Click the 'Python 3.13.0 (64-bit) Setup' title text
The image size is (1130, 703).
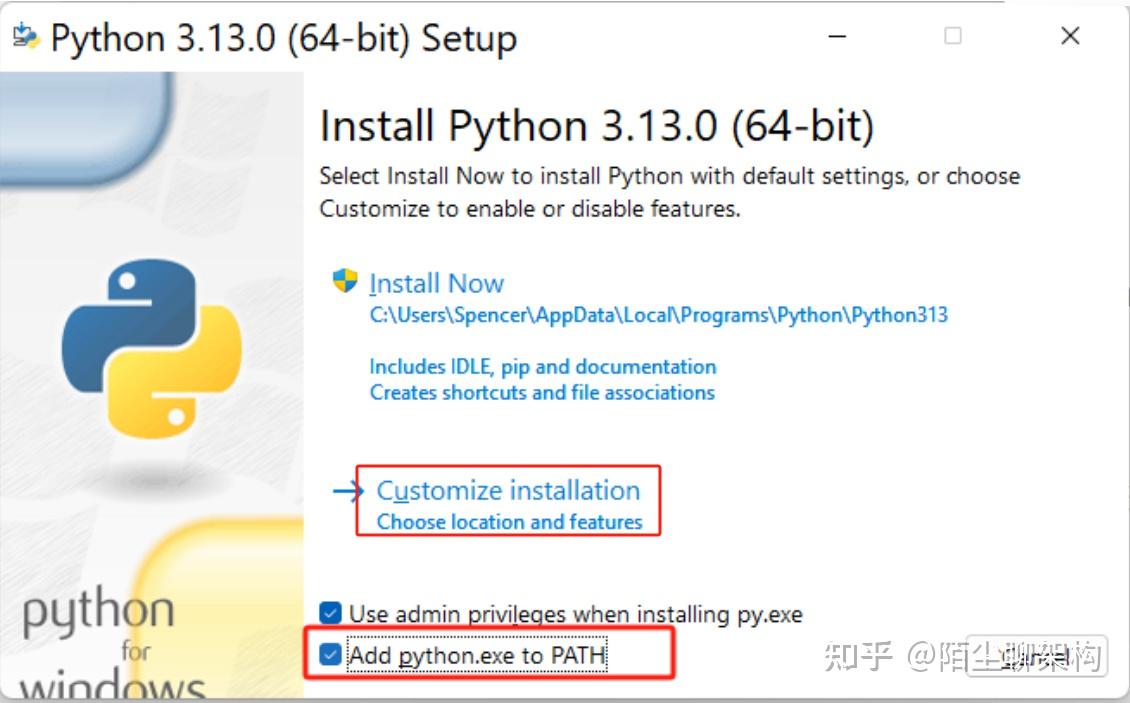285,37
